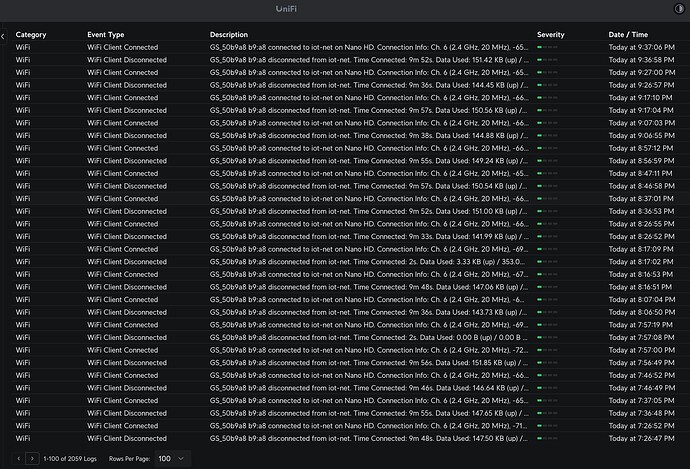Select the log entry at 8:06:50 PM

(x=350, y=312)
